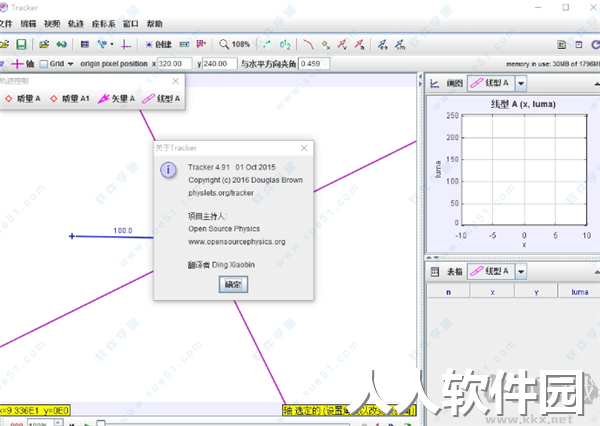This screenshot has height=426, width=600.
Task: Open the plot panel track dropdown arrow
Action: 521,83
